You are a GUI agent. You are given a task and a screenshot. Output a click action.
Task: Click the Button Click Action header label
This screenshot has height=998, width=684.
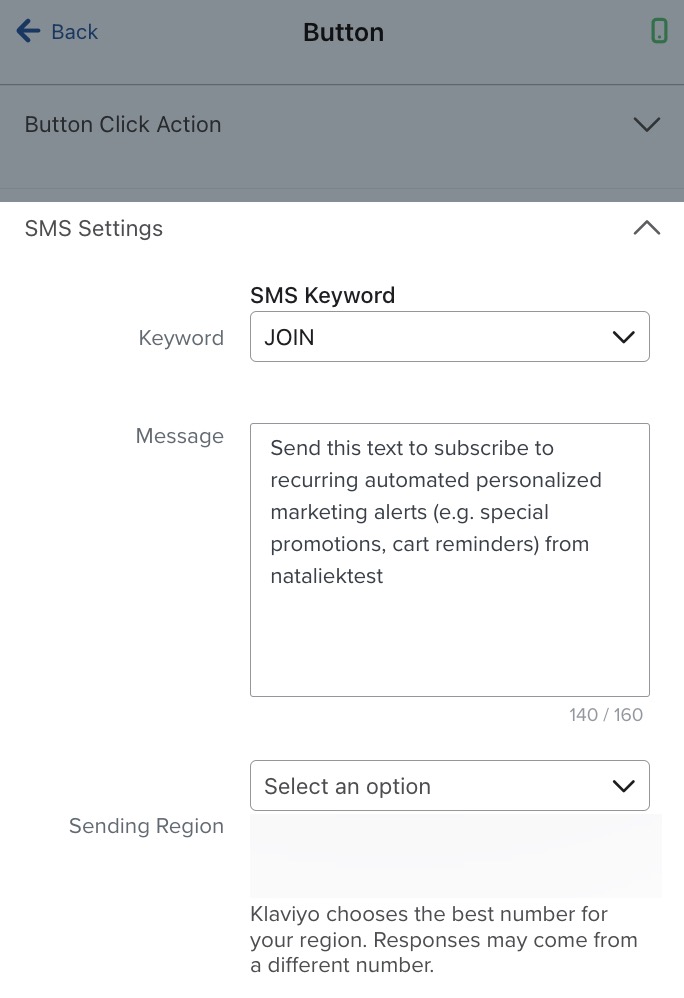[123, 124]
